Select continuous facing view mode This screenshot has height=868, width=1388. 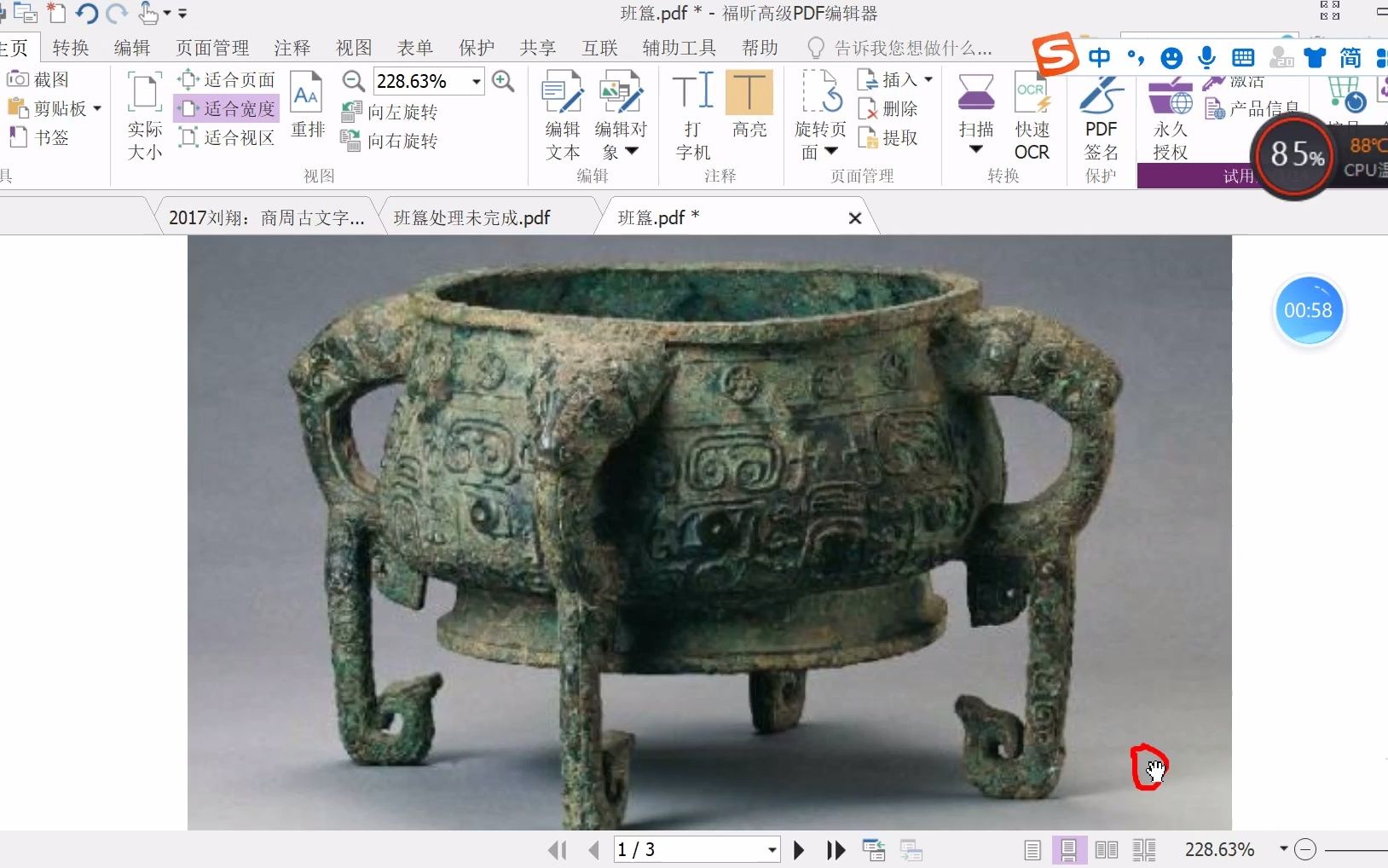pyautogui.click(x=1144, y=850)
